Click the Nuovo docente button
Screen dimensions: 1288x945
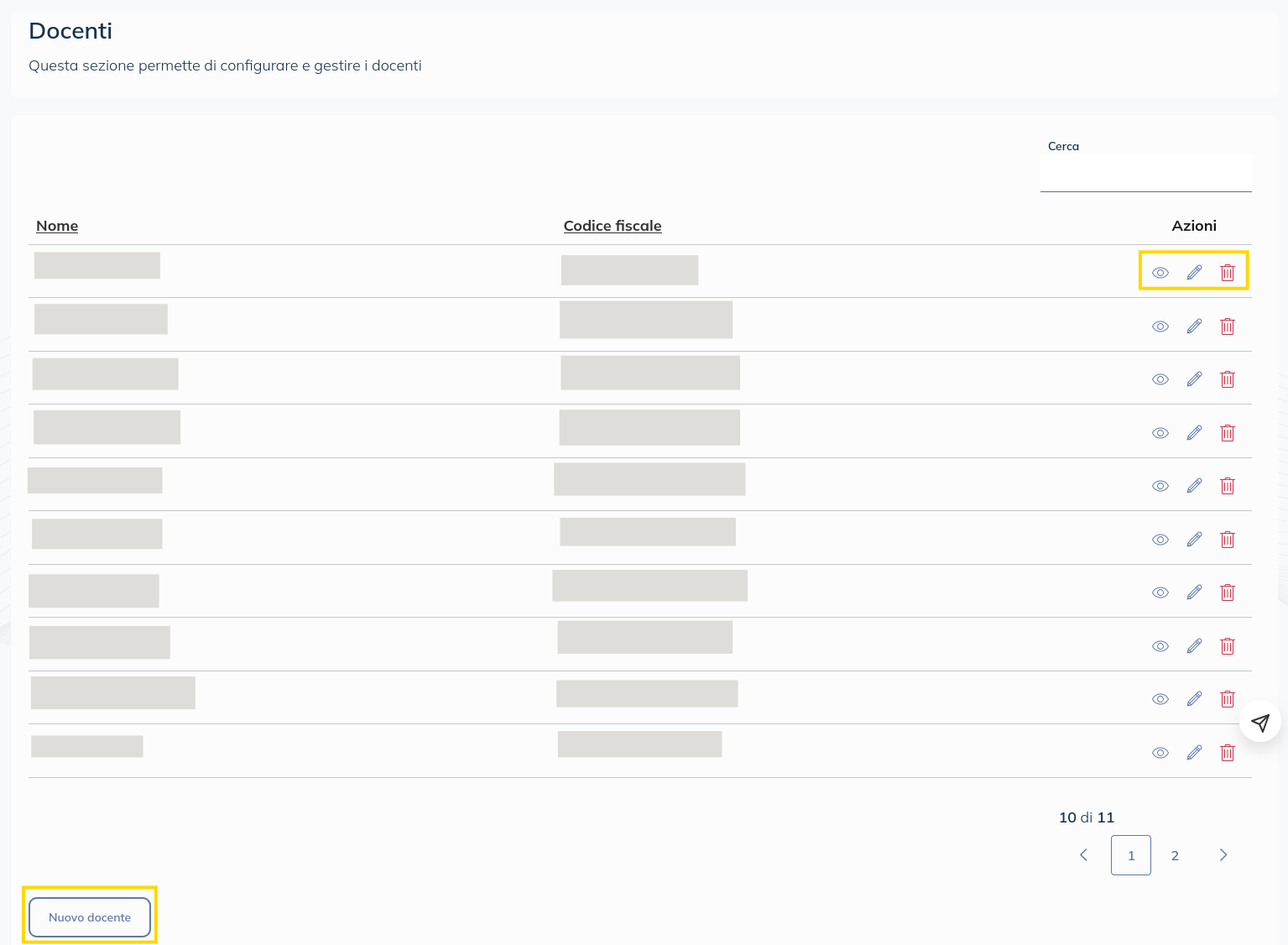pos(90,917)
